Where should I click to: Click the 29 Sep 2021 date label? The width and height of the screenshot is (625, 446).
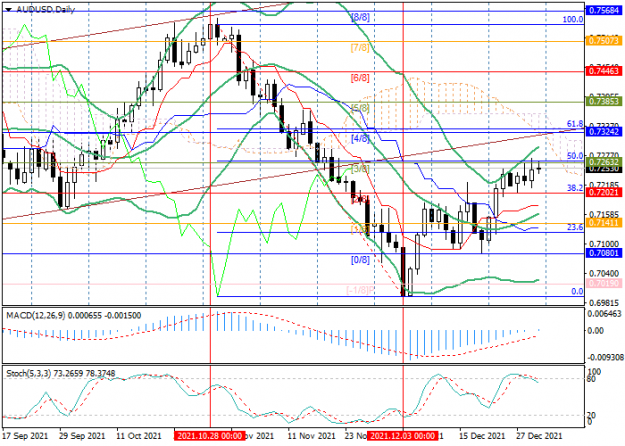[82, 436]
